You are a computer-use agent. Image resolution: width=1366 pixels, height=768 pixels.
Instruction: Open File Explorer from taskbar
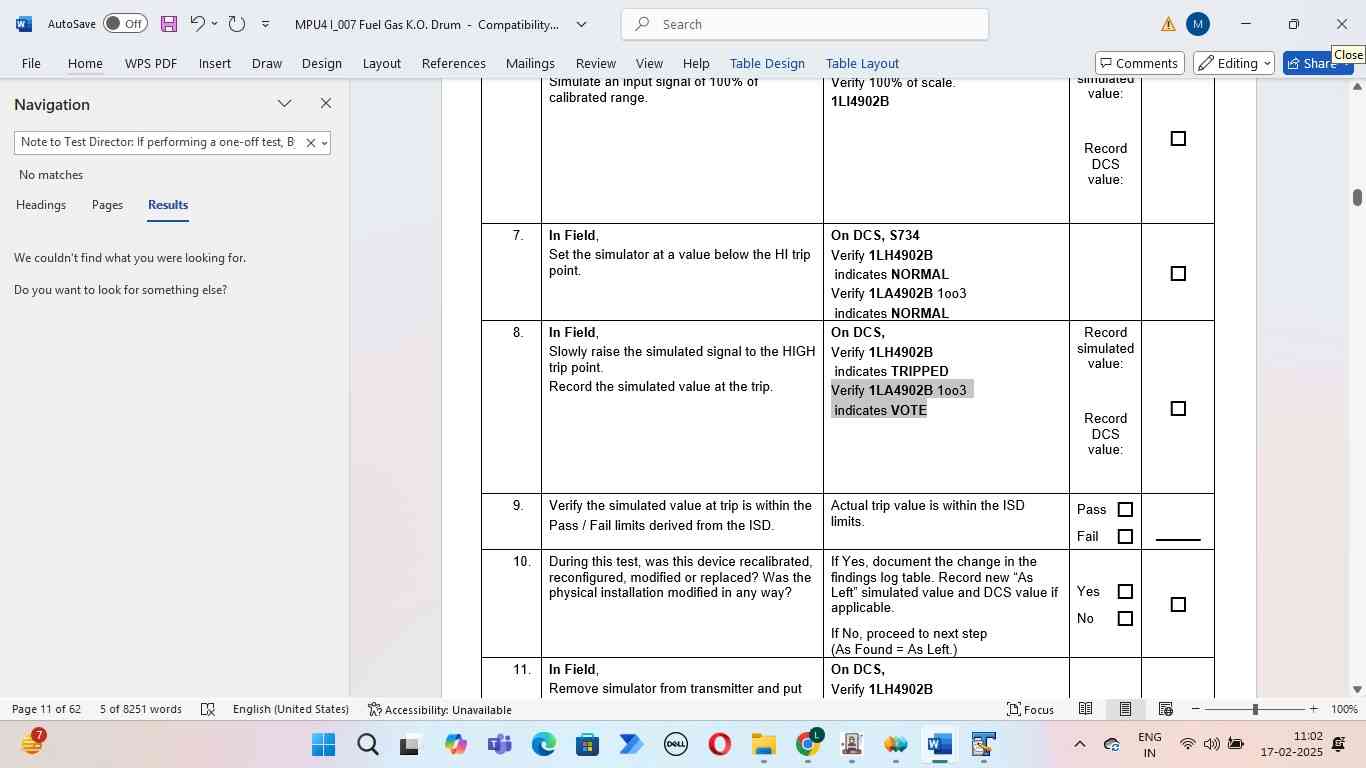click(764, 745)
